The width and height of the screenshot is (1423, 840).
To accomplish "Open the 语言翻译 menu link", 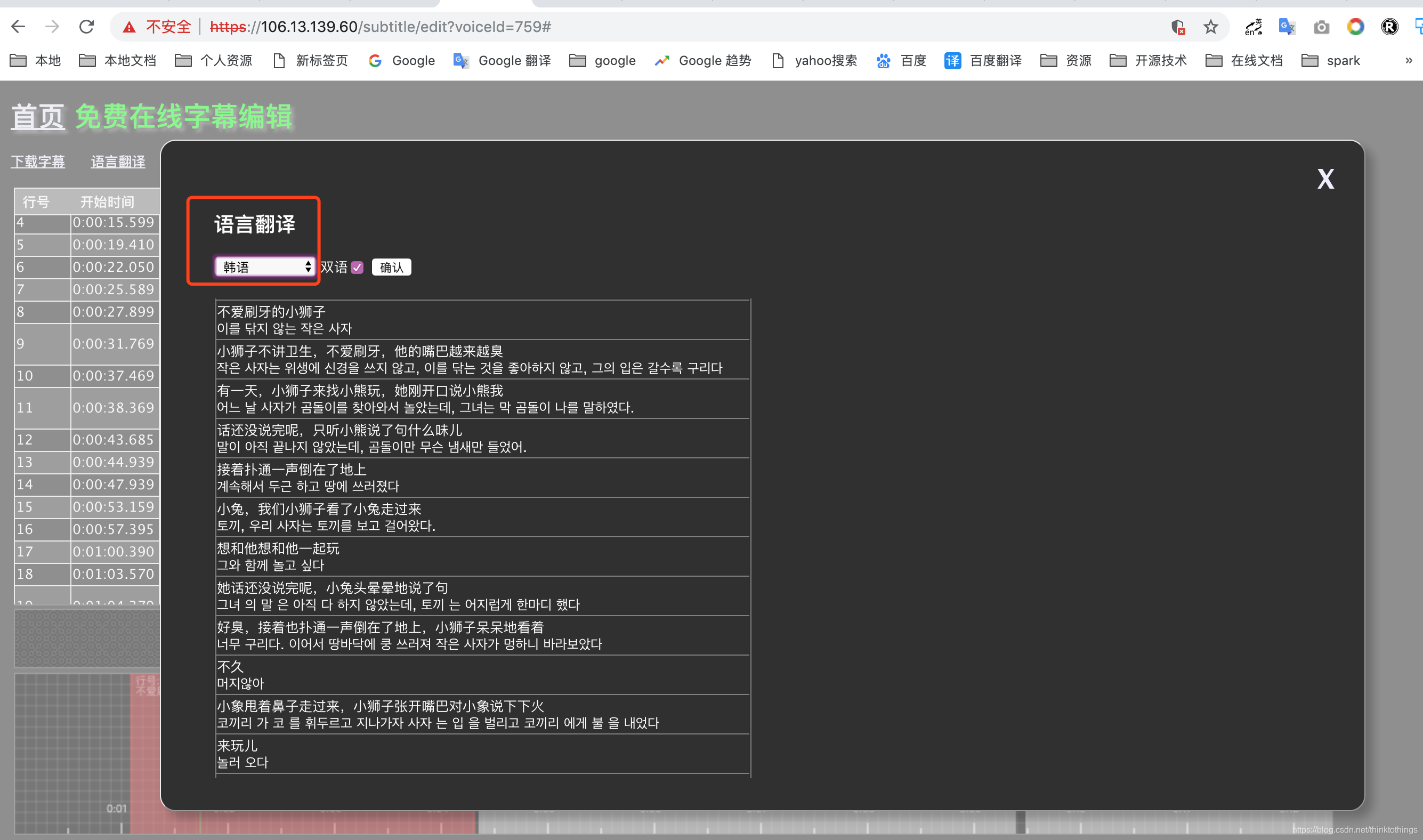I will pyautogui.click(x=118, y=162).
